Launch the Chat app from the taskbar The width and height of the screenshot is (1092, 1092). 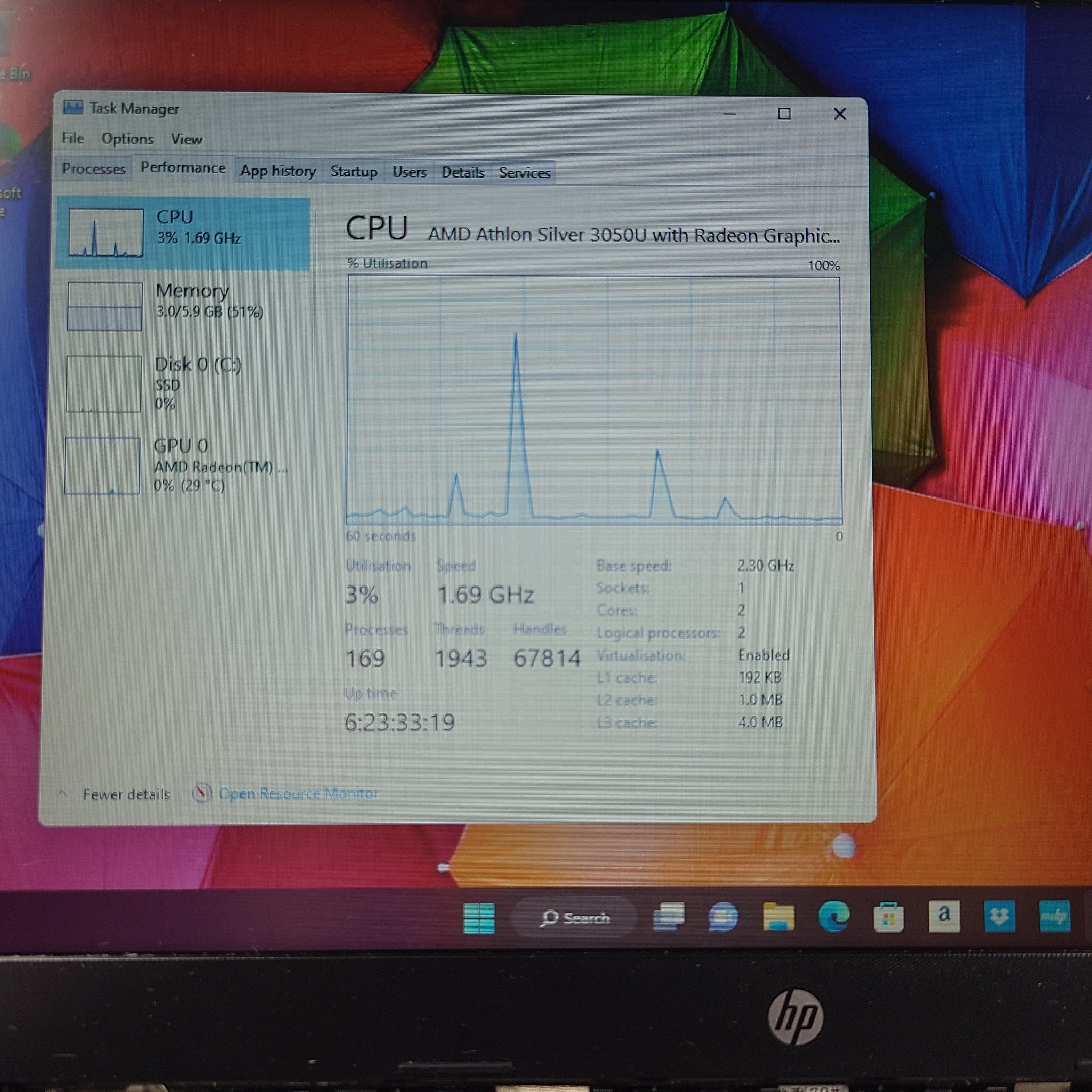pos(723,917)
